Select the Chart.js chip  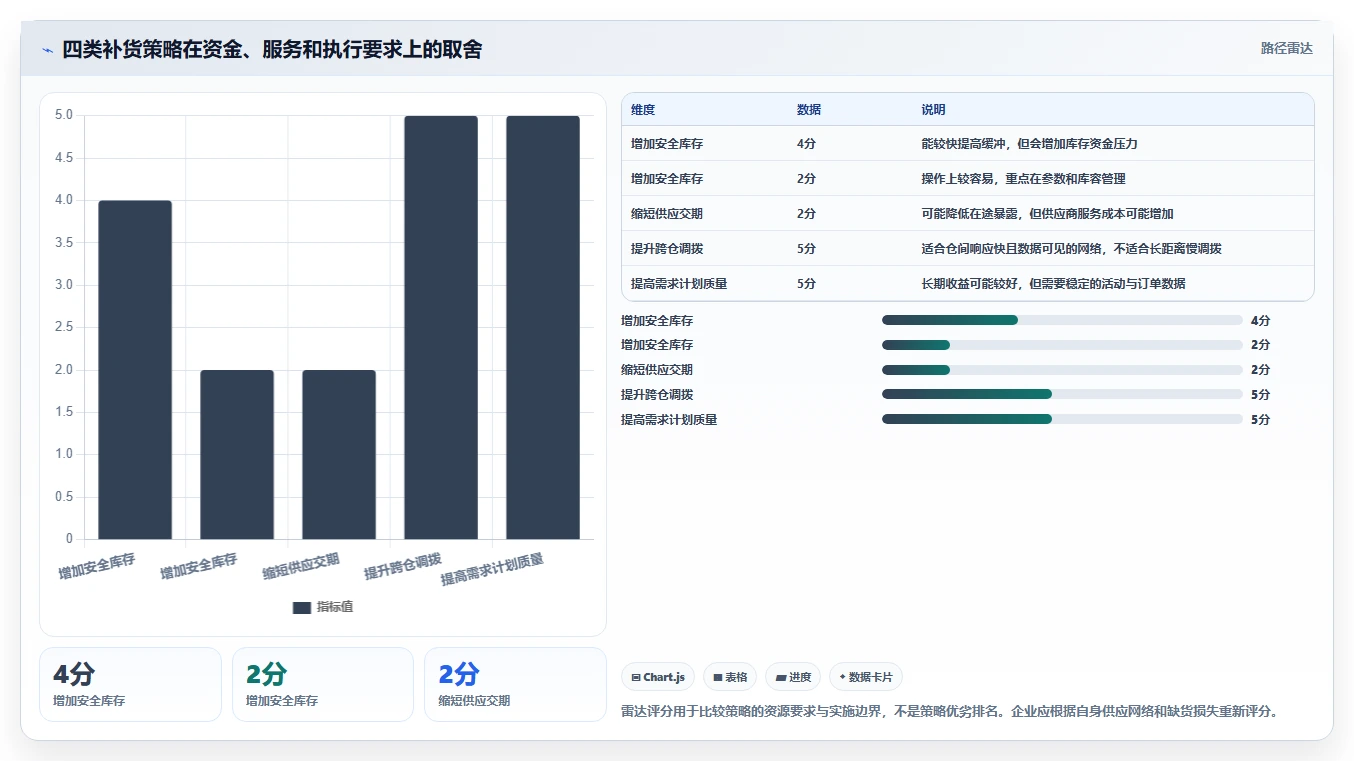point(658,677)
